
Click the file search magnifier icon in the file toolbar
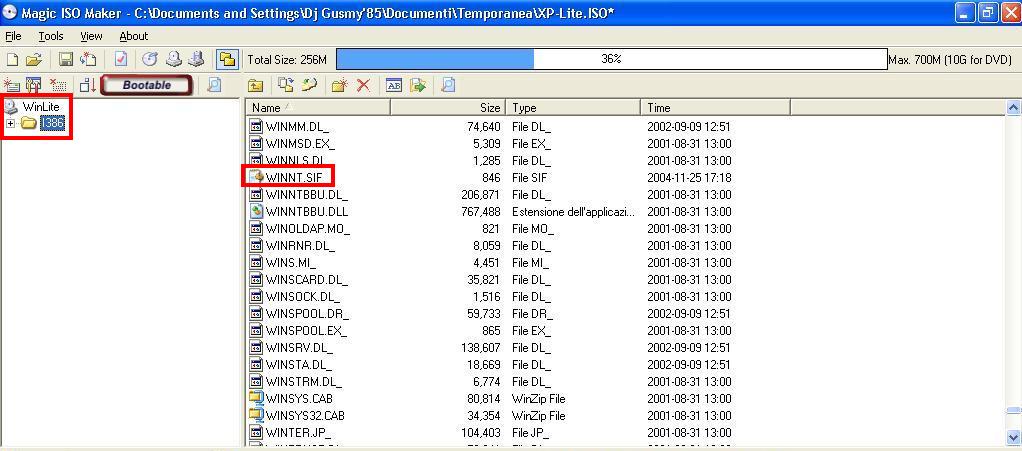[x=448, y=85]
